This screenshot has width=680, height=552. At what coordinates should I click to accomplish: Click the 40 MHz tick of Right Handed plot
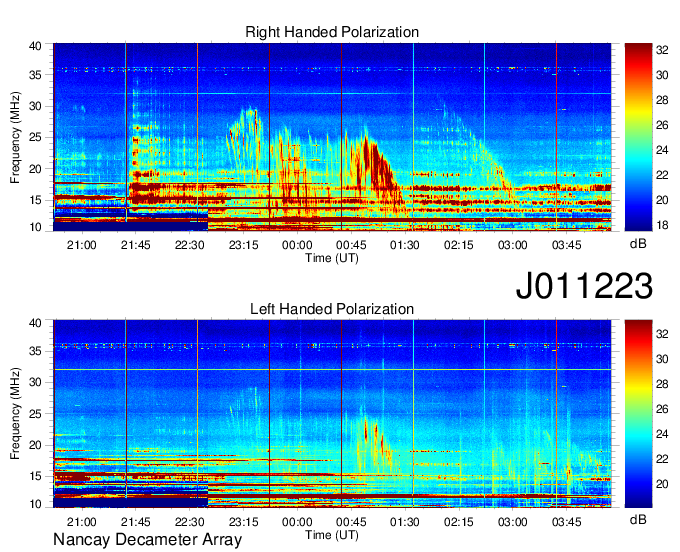[x=36, y=46]
